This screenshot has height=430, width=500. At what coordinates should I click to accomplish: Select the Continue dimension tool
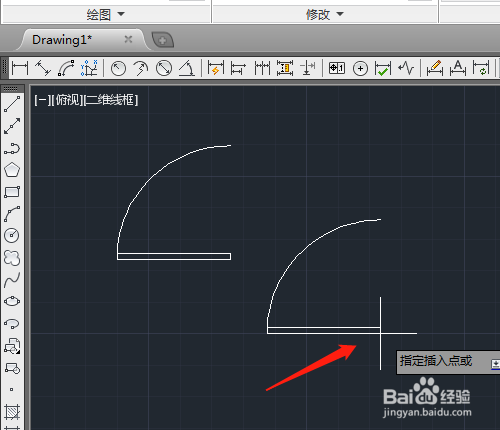(x=262, y=68)
